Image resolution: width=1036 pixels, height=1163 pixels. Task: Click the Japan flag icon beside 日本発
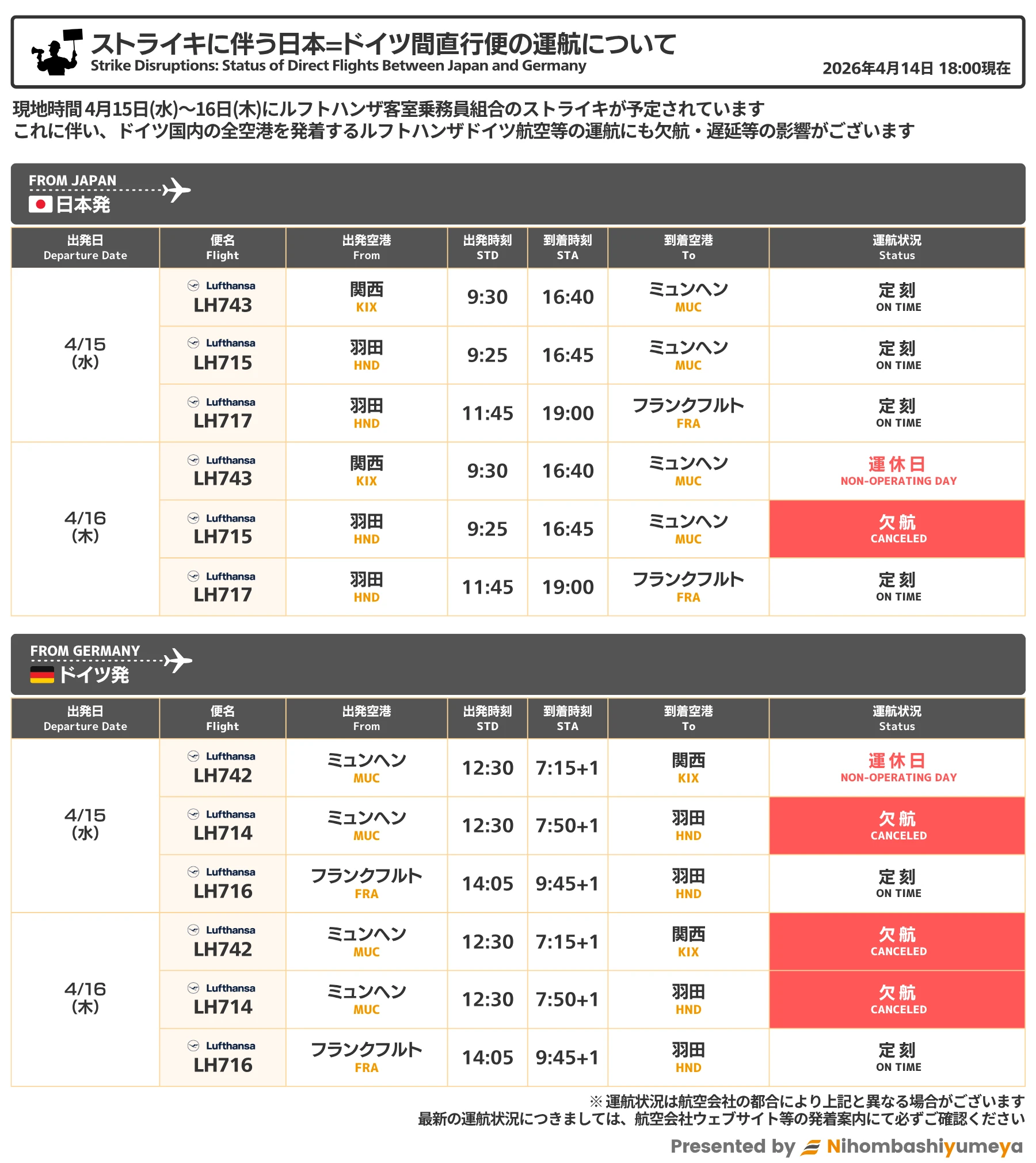[x=40, y=204]
